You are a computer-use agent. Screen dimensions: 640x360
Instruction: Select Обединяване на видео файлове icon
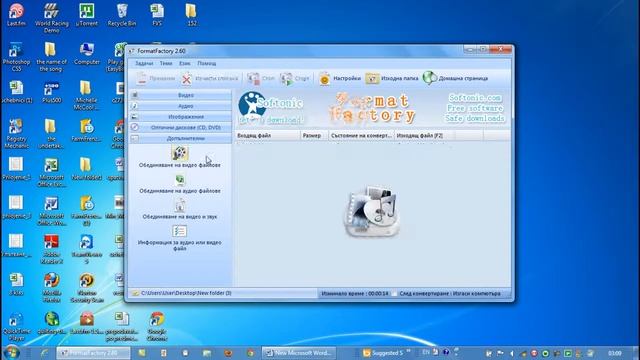pyautogui.click(x=180, y=153)
